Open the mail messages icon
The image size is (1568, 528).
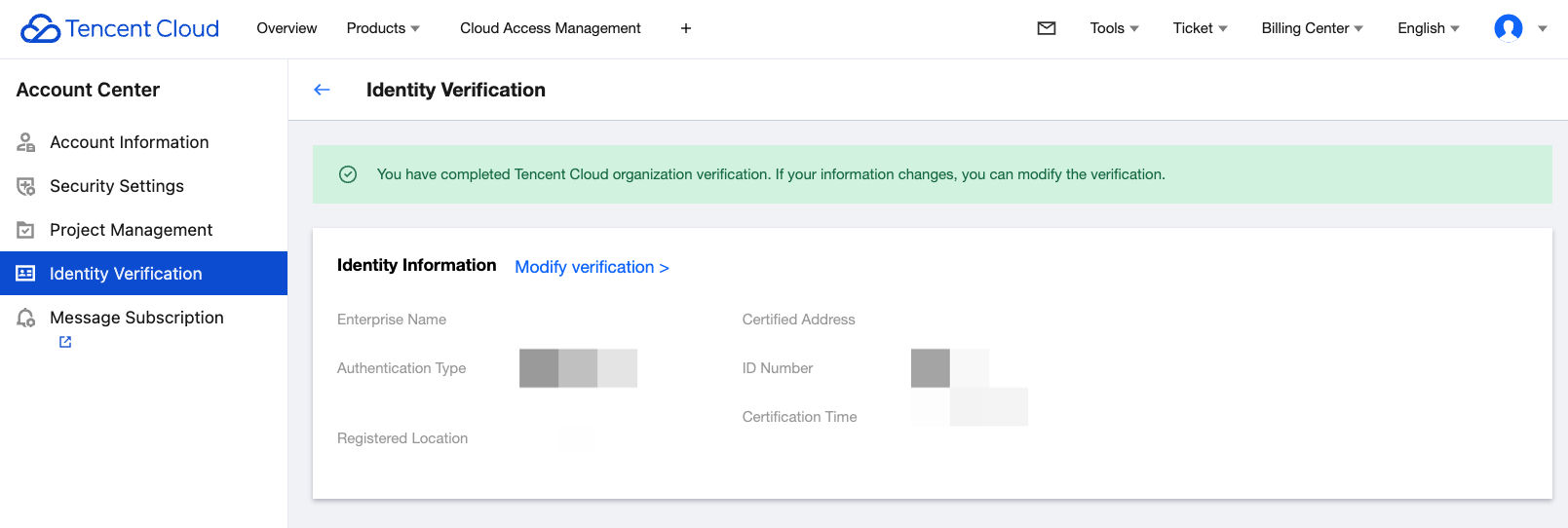pos(1047,28)
